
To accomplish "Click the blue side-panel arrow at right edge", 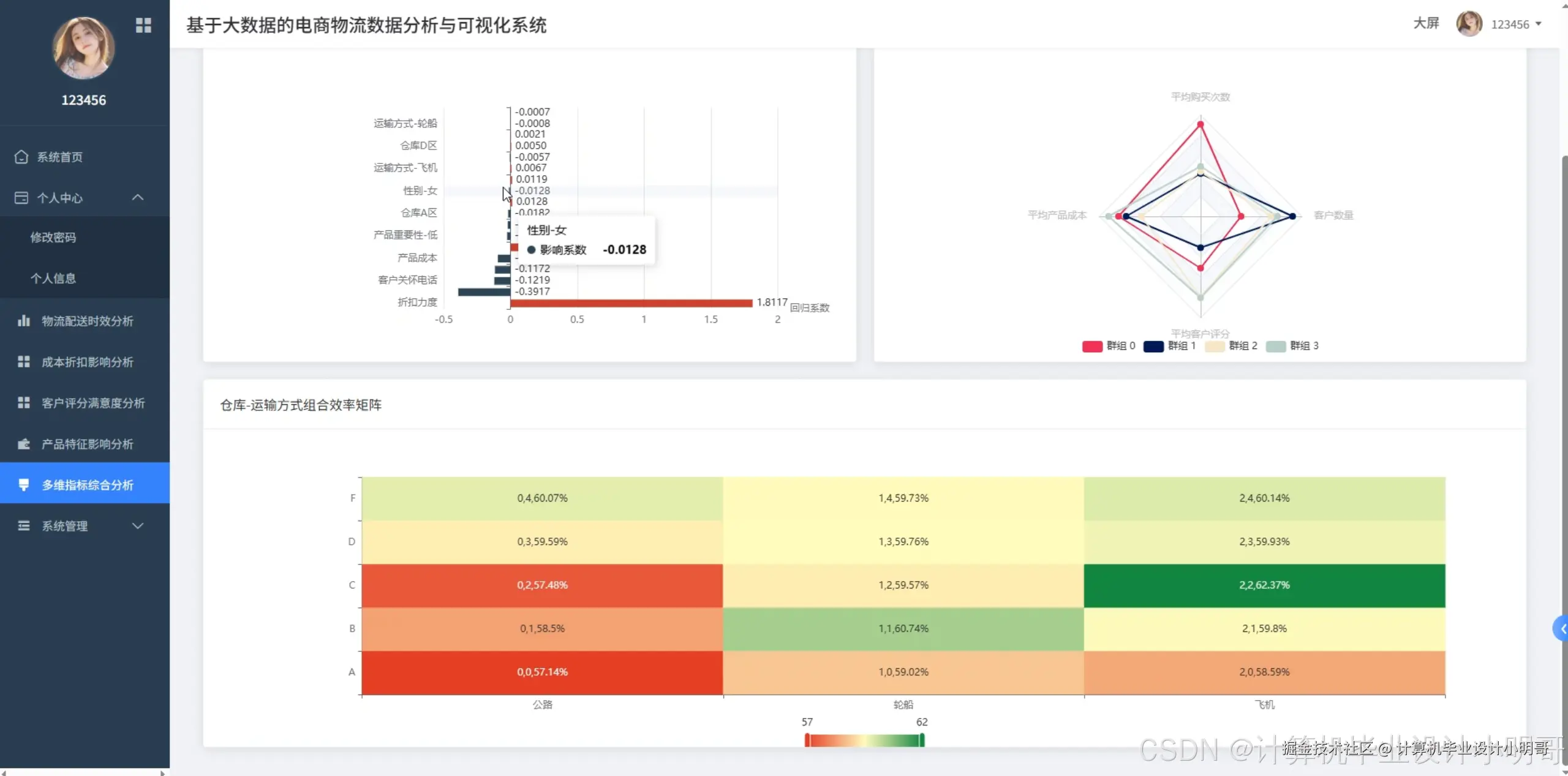I will (x=1561, y=628).
